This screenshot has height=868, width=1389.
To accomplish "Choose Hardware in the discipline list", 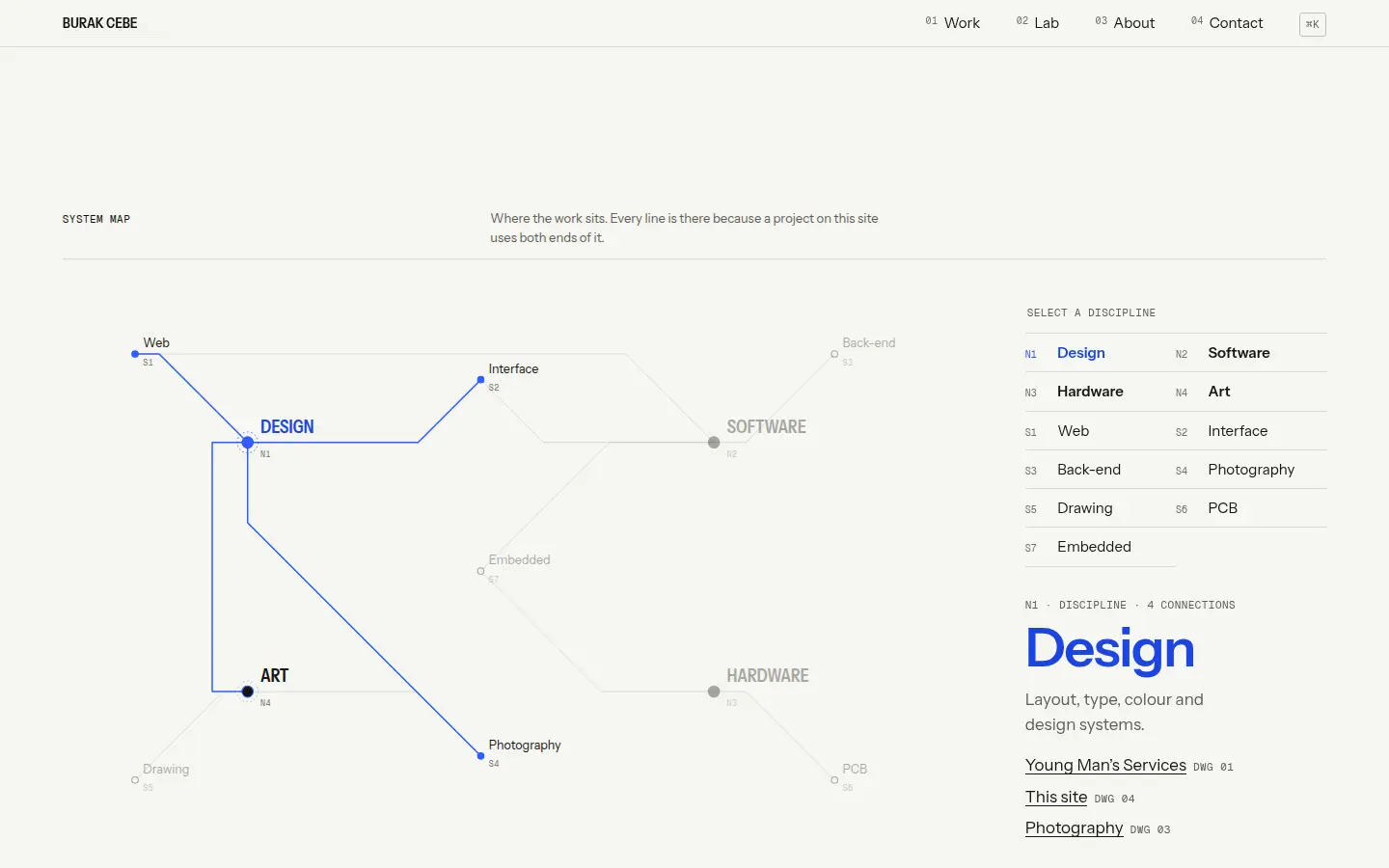I will (1100, 392).
